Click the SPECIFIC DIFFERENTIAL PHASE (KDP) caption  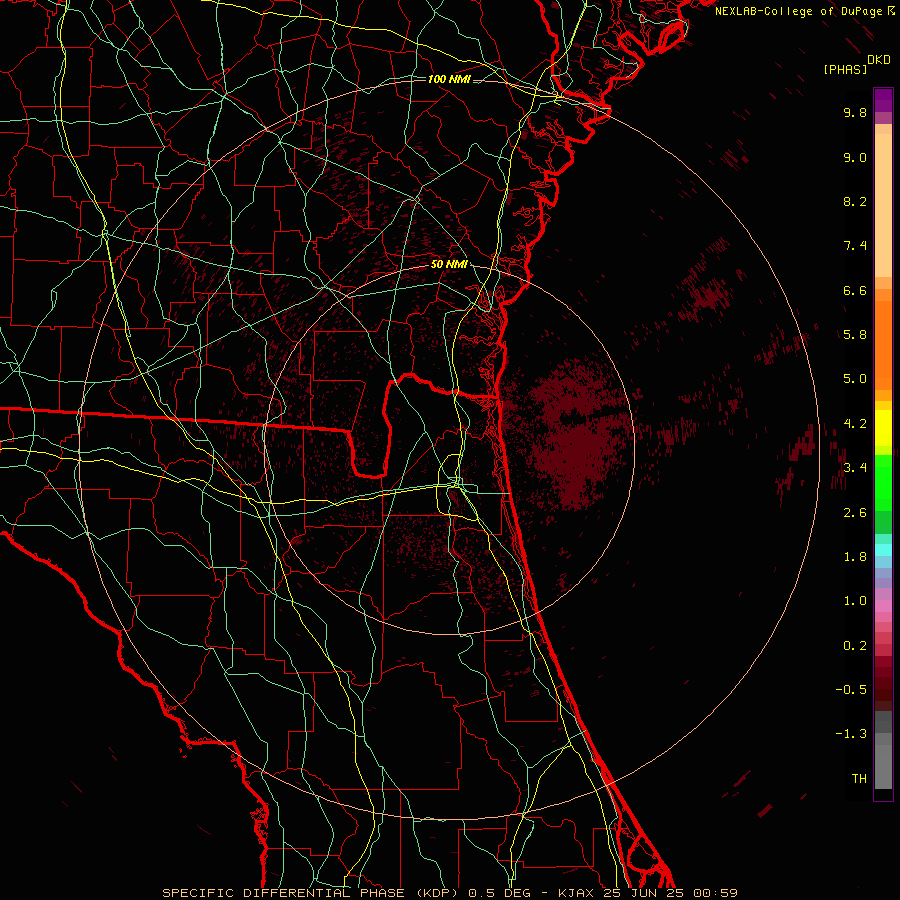pos(310,893)
